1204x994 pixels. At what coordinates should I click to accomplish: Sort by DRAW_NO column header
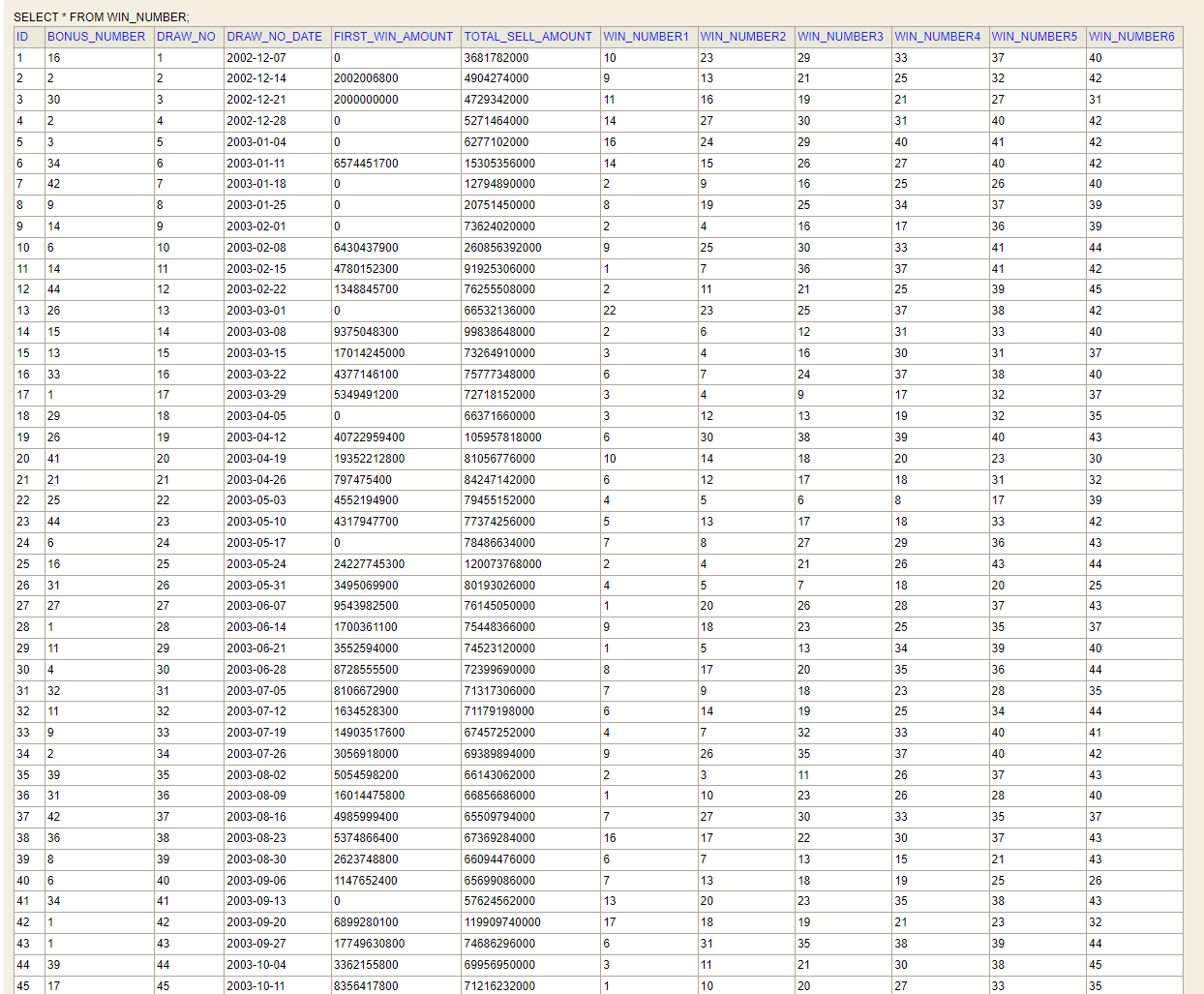(x=186, y=37)
